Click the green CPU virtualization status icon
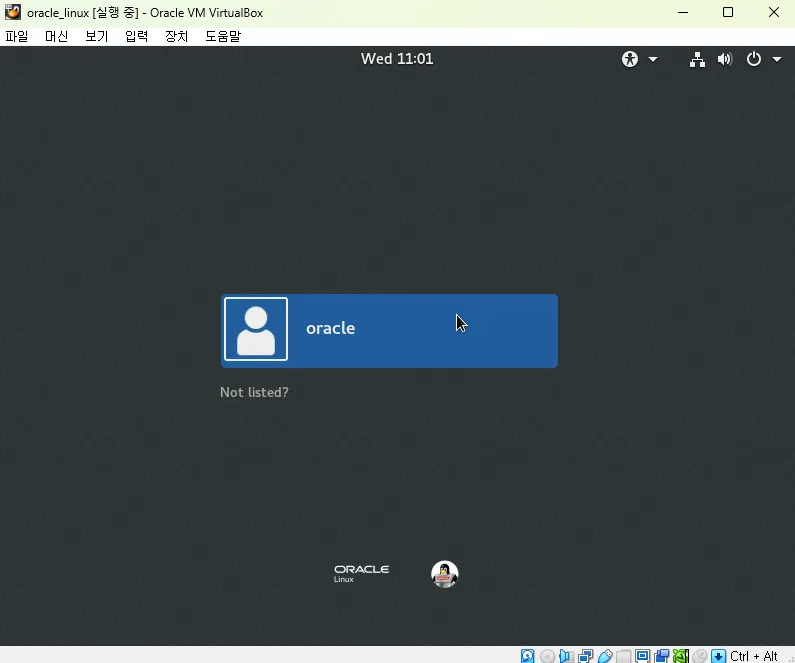 click(680, 656)
